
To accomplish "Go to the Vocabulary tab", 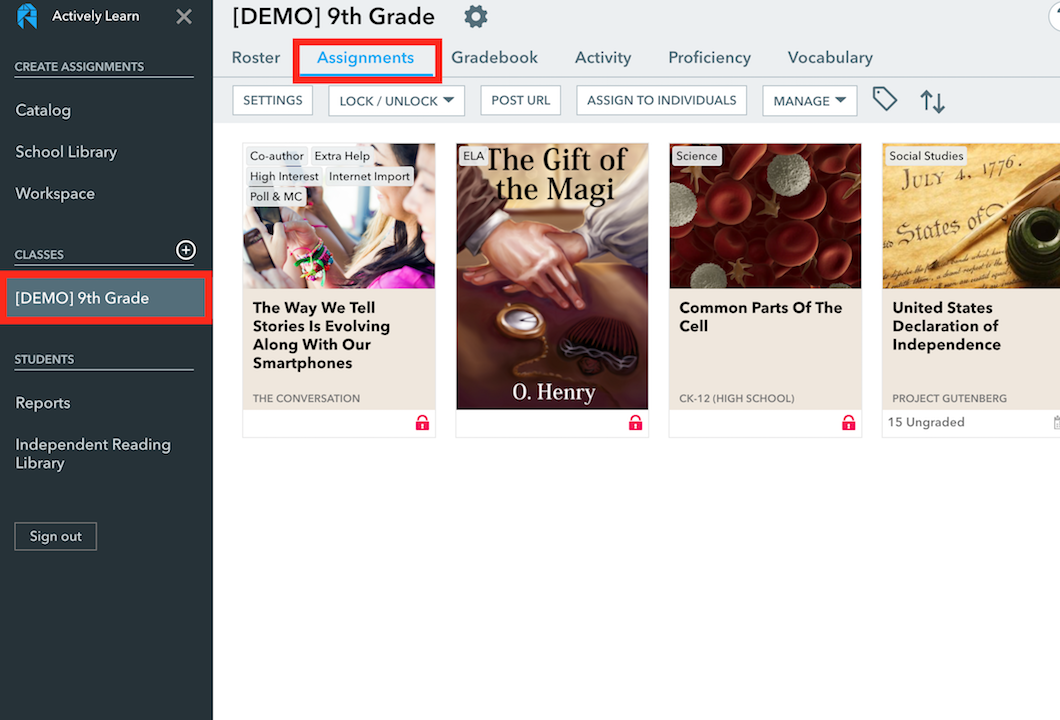I will click(830, 57).
